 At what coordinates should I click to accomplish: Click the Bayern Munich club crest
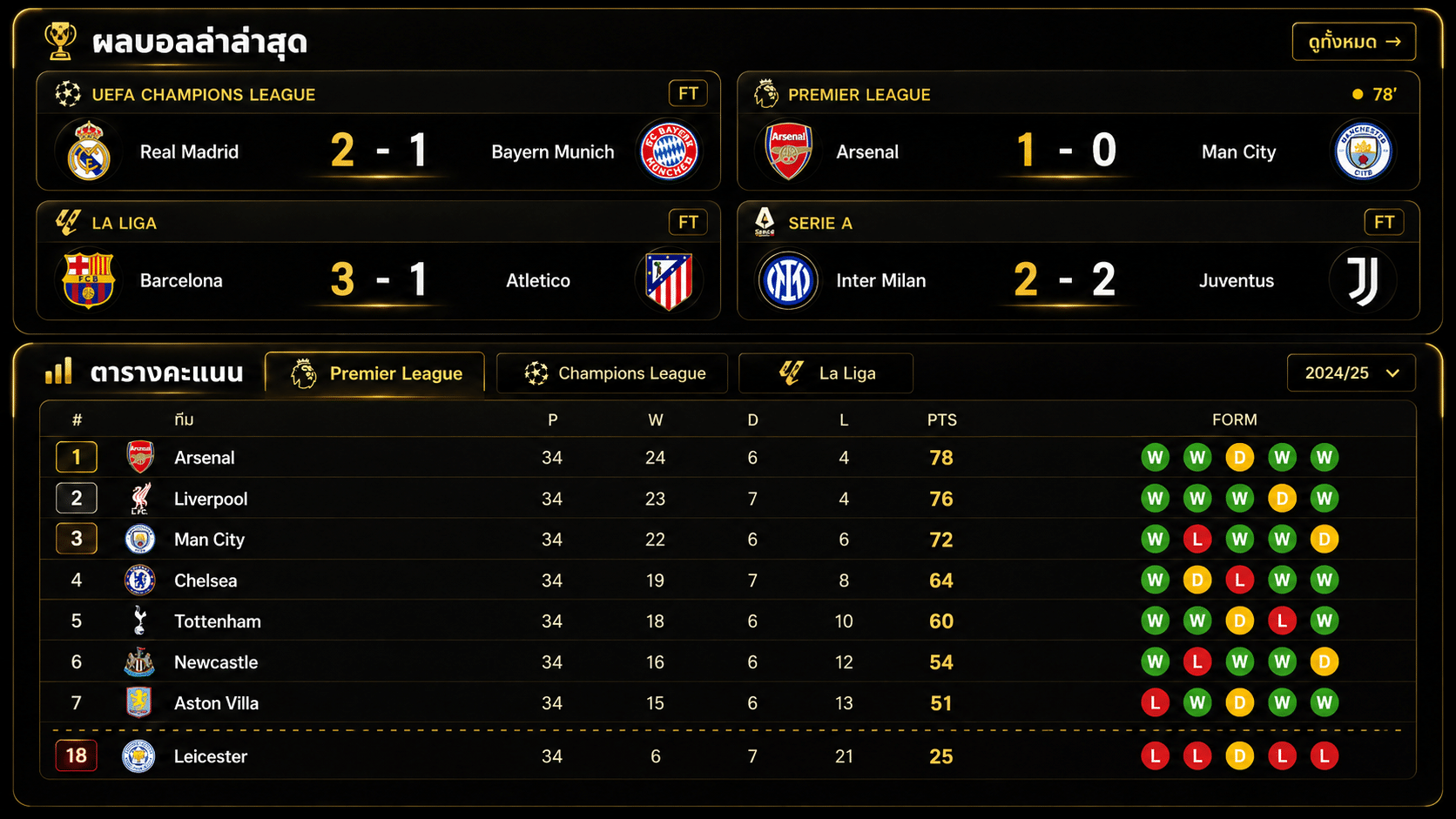(x=669, y=151)
